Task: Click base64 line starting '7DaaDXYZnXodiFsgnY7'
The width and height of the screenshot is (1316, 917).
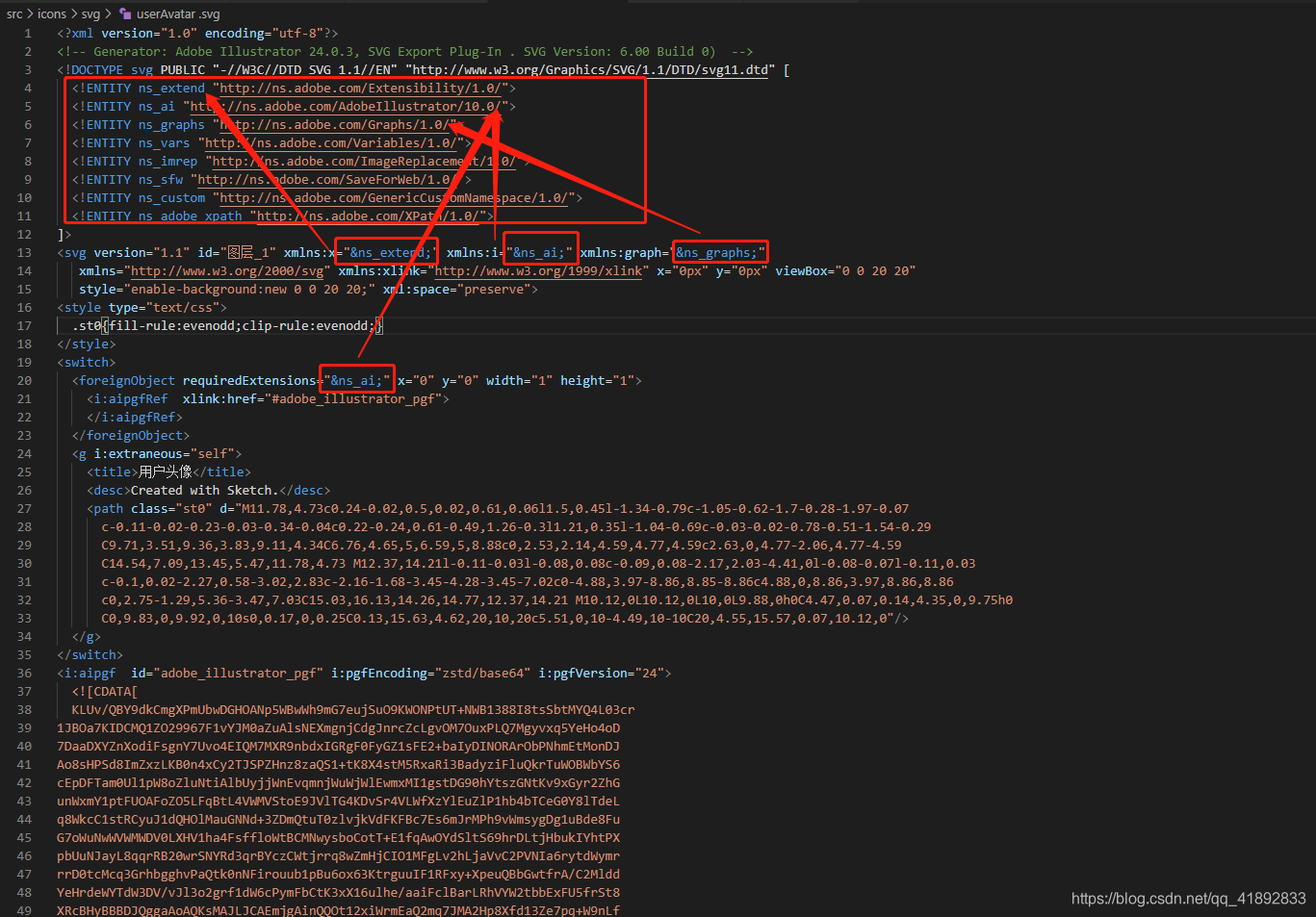Action: (338, 747)
